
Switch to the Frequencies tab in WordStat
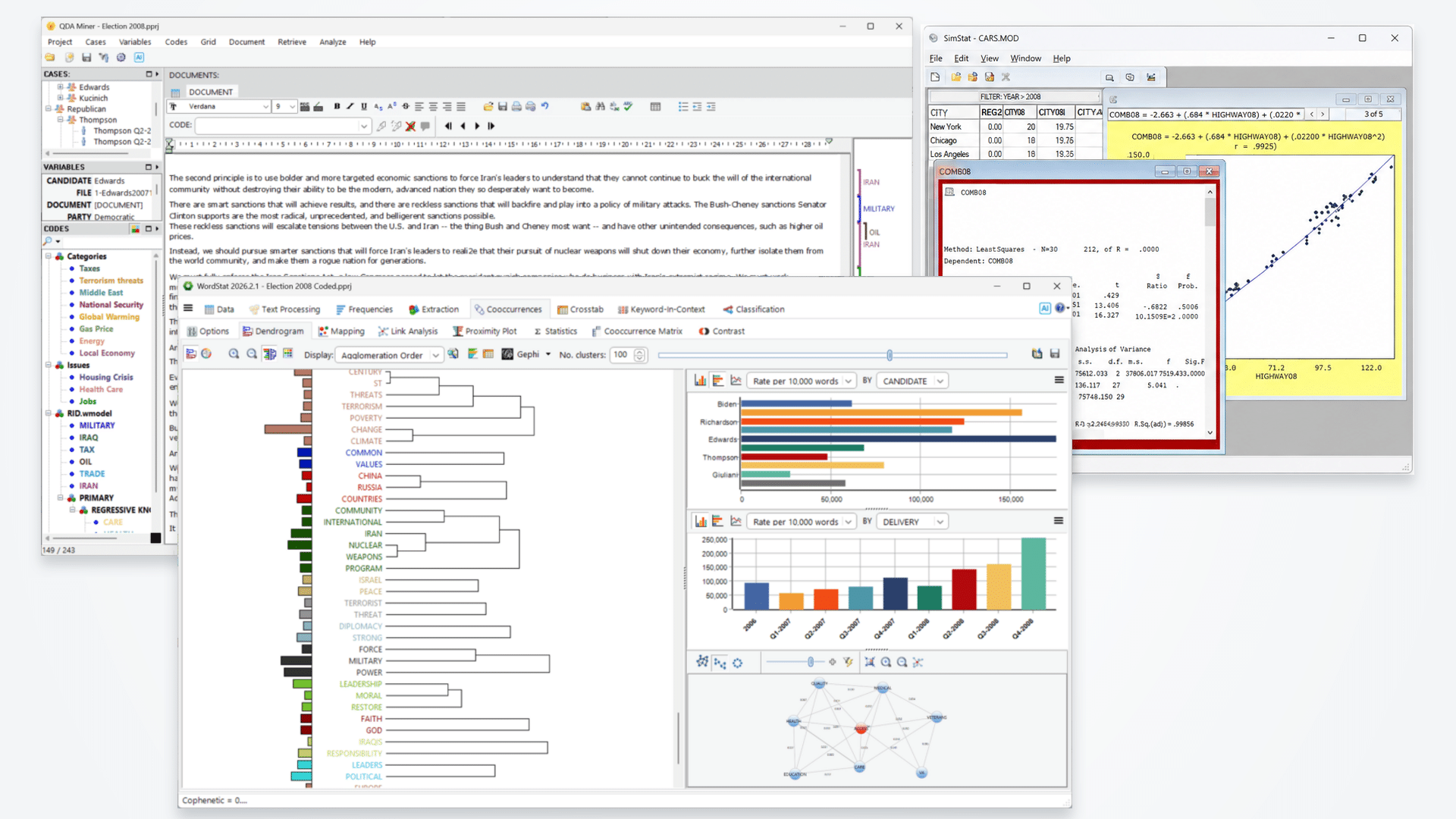tap(364, 309)
